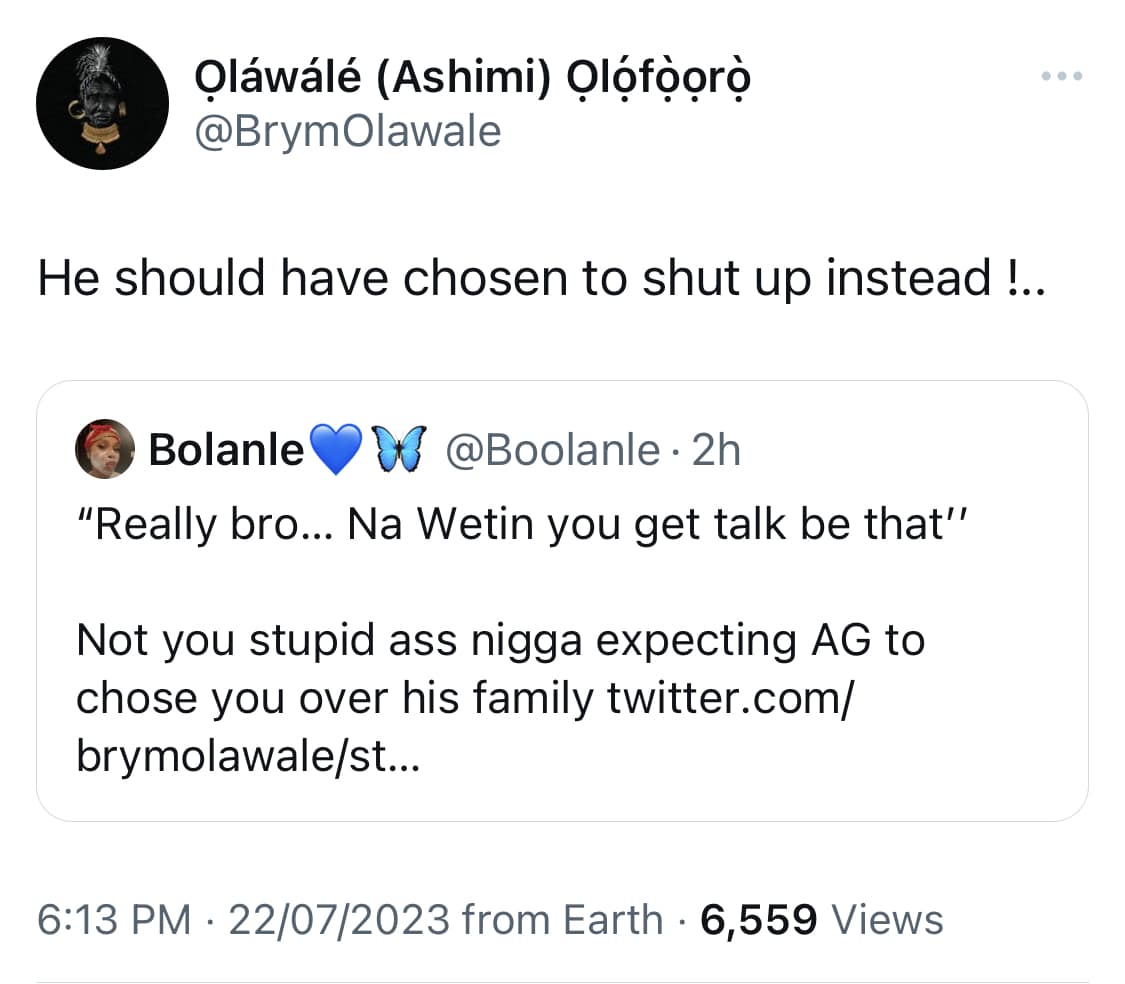
Task: Click the quoted tweet's 2h timestamp
Action: tap(716, 451)
